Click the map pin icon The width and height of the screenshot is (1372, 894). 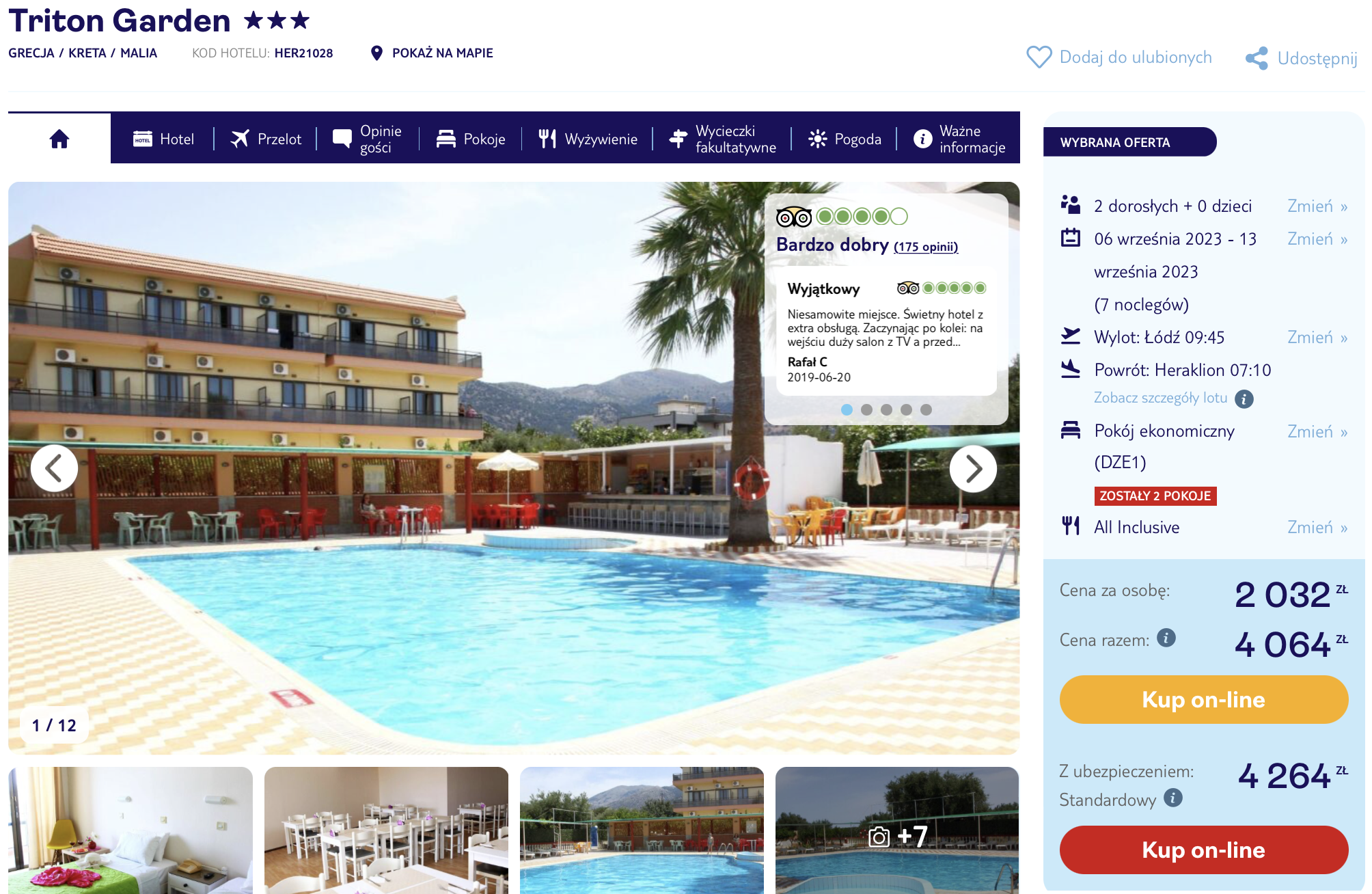pyautogui.click(x=376, y=53)
